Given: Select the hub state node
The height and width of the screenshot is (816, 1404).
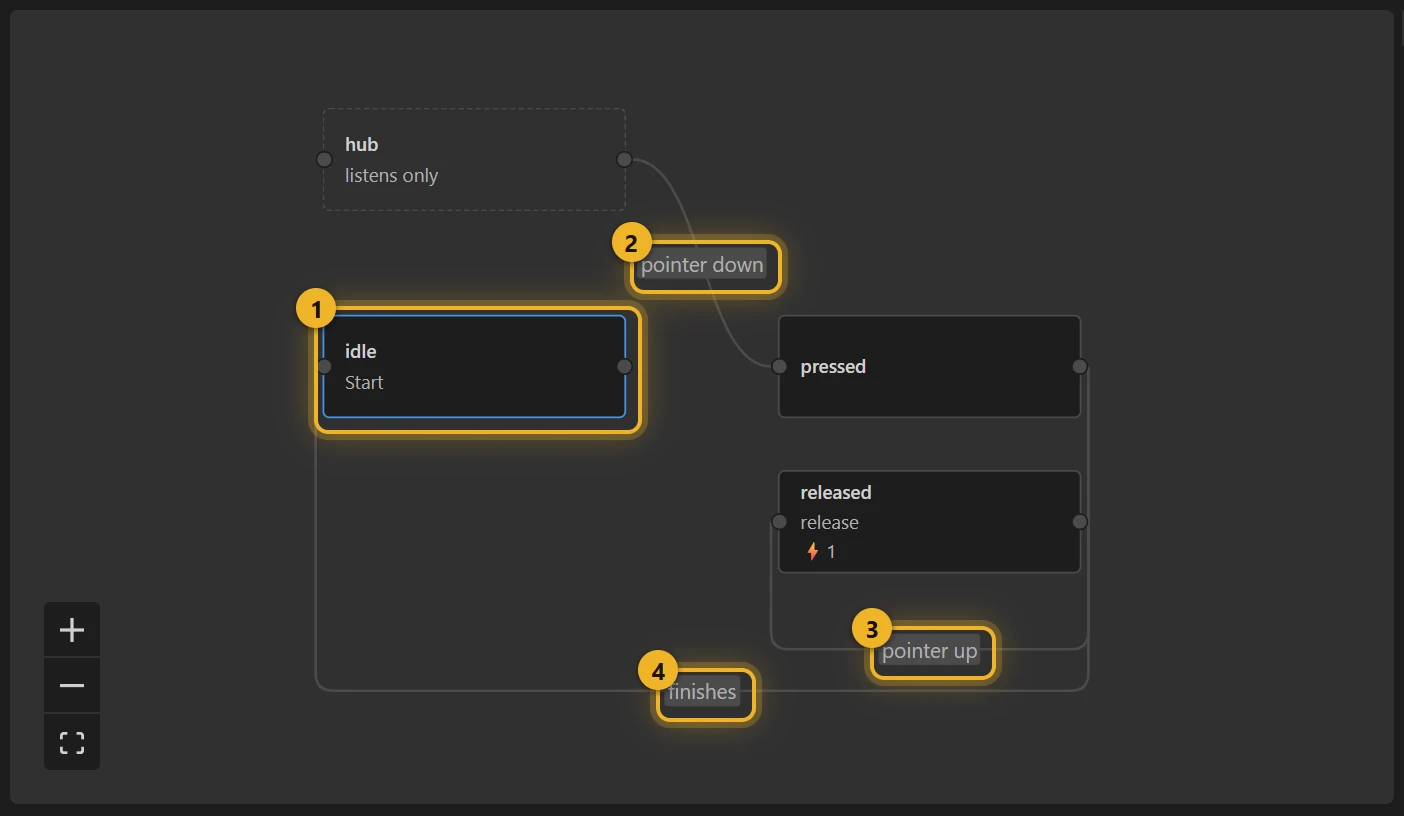Looking at the screenshot, I should click(474, 160).
